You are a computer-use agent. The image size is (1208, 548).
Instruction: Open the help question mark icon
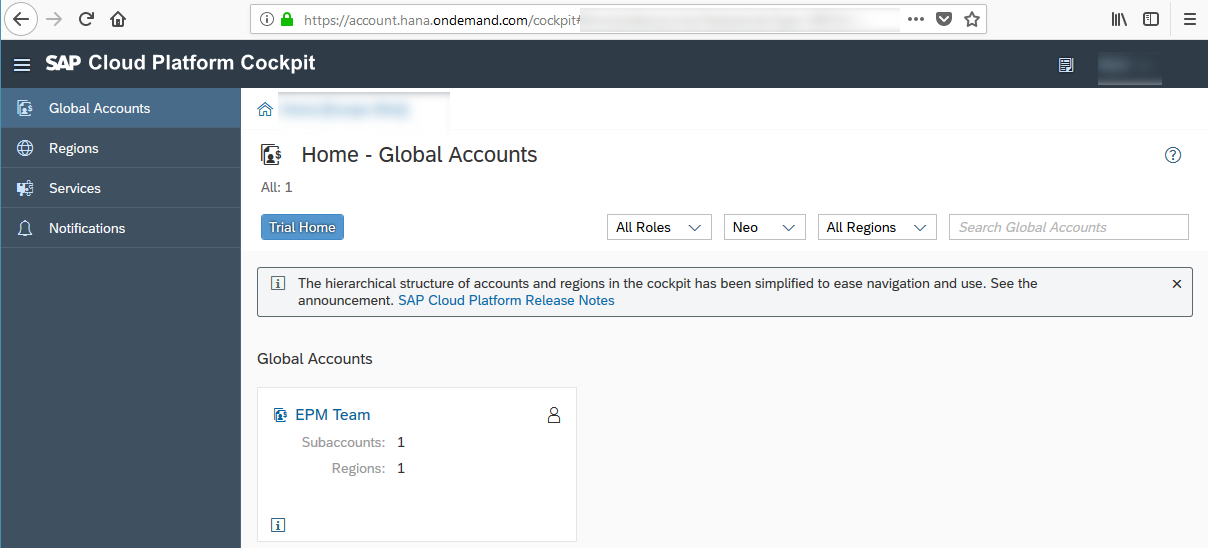(x=1173, y=155)
